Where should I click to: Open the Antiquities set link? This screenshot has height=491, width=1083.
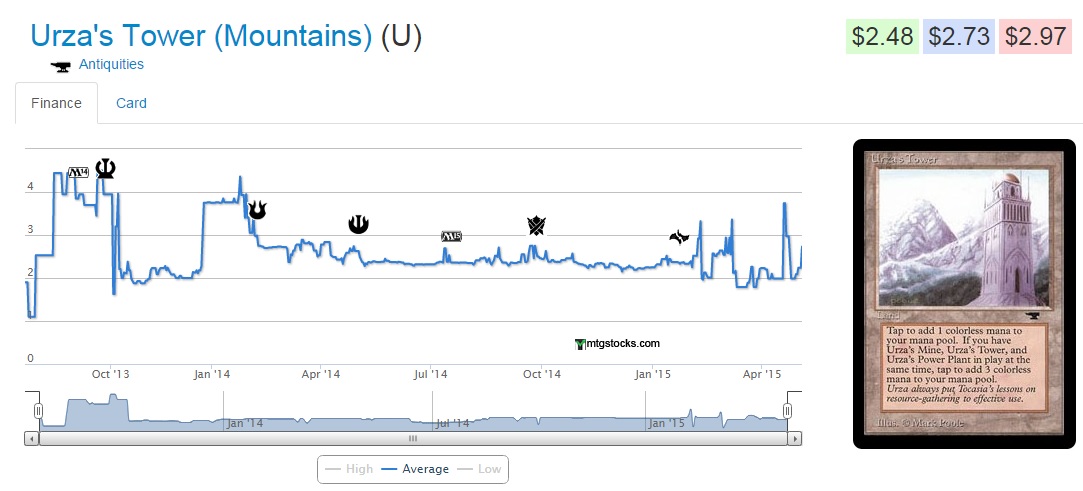111,64
